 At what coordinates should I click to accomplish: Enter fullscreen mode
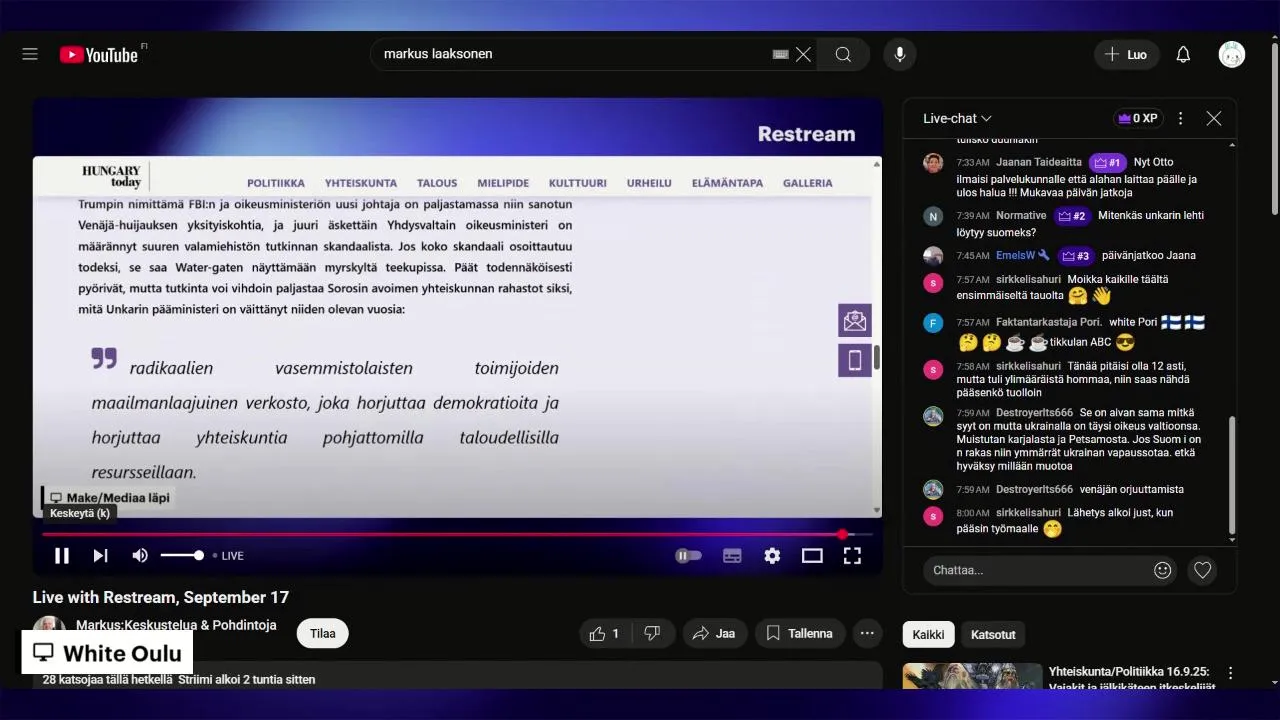(x=852, y=555)
